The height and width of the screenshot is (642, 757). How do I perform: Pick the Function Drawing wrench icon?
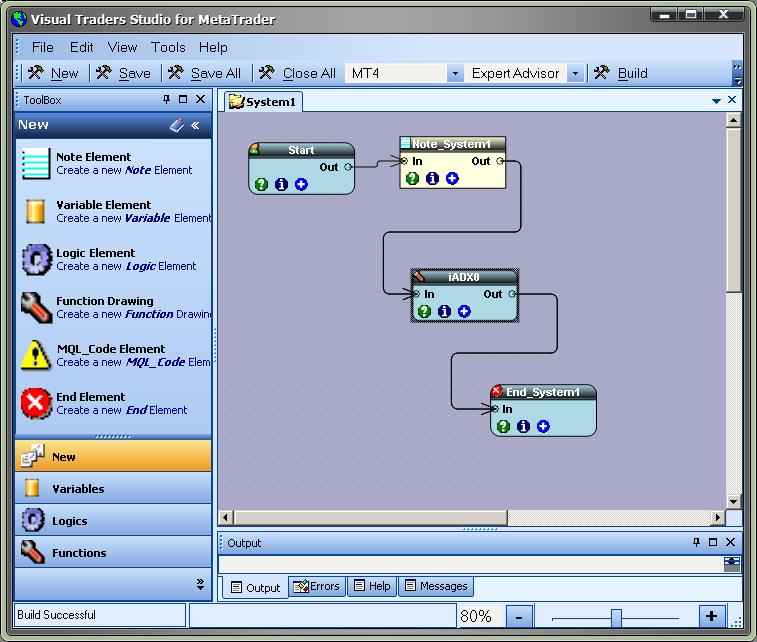pyautogui.click(x=36, y=307)
